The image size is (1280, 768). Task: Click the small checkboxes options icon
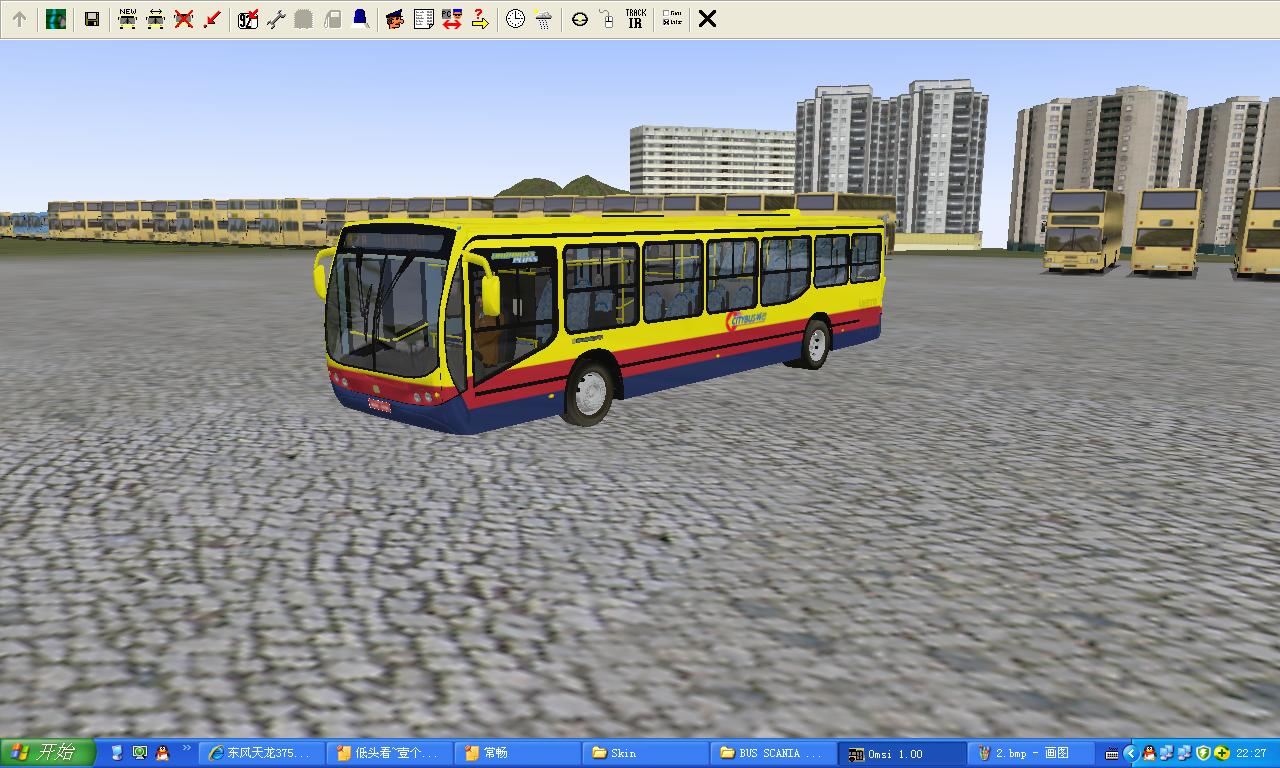671,19
